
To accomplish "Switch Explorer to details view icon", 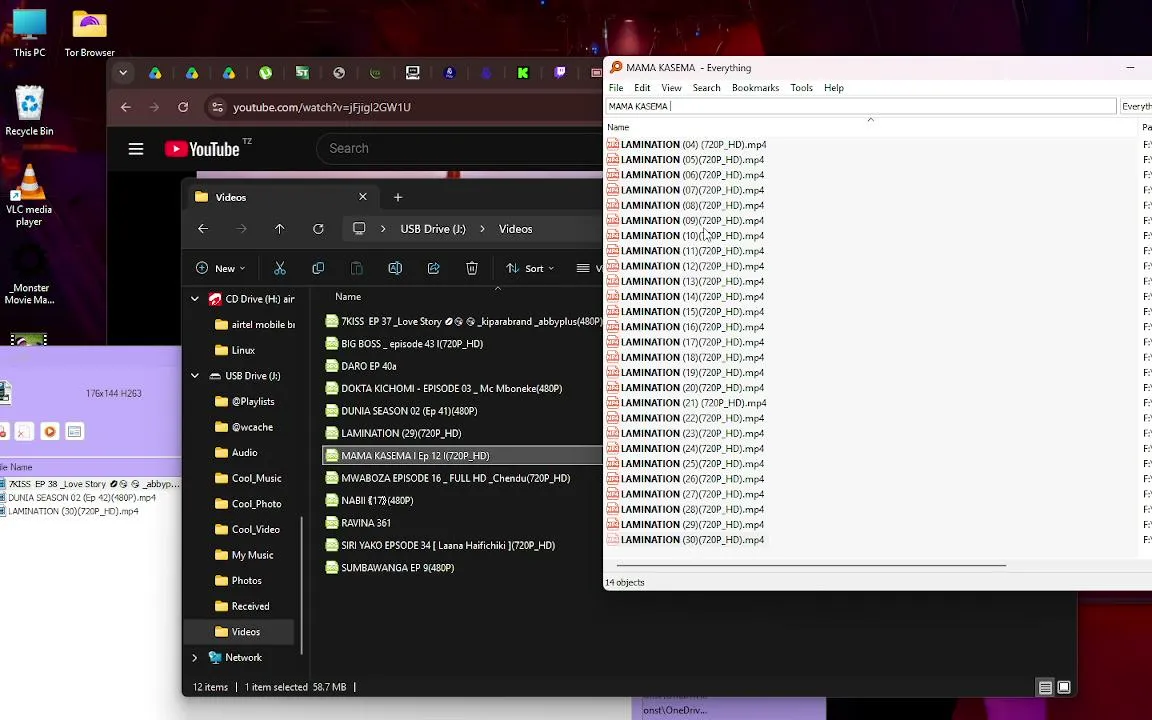I will pos(1045,688).
